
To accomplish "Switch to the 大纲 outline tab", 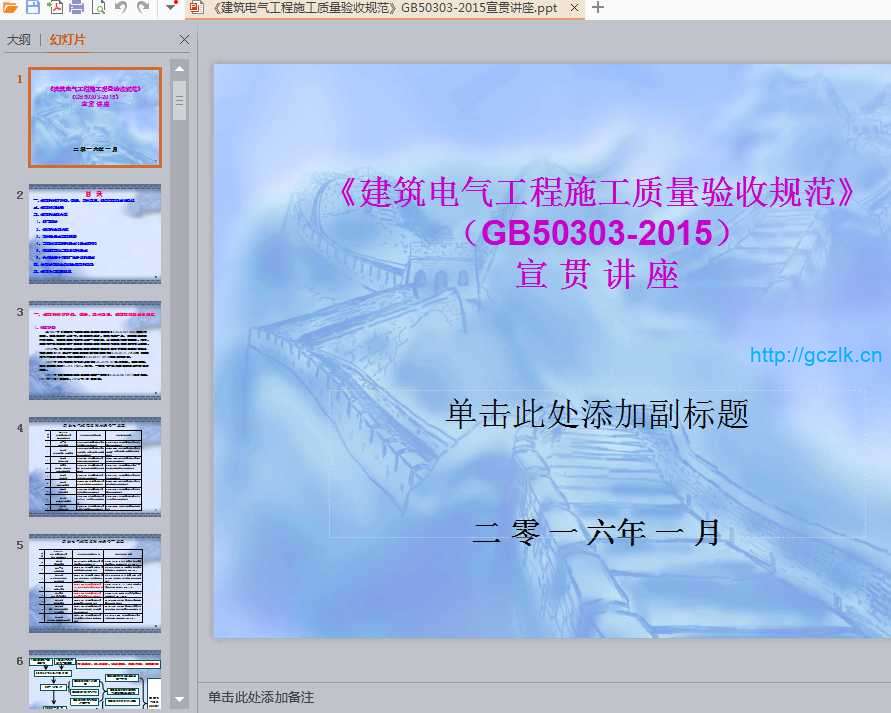I will (18, 40).
